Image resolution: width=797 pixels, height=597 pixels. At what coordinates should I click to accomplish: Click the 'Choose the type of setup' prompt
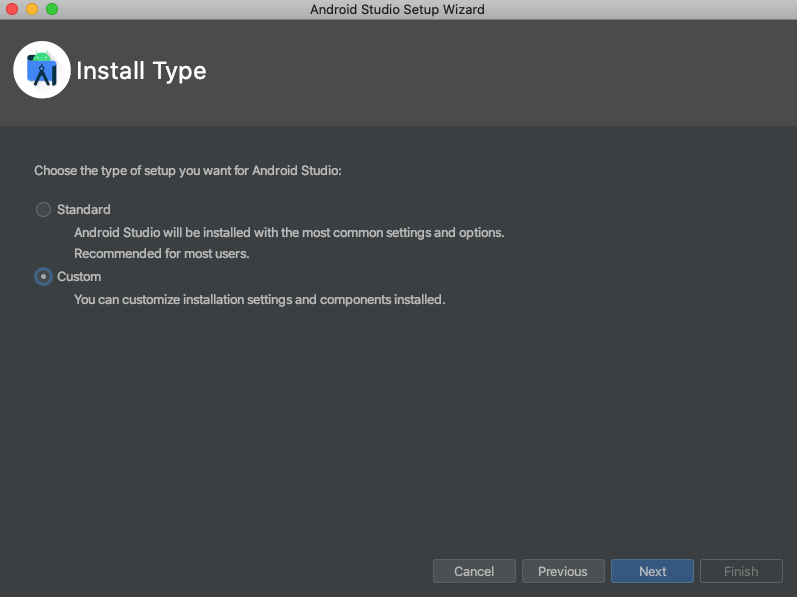pos(188,170)
